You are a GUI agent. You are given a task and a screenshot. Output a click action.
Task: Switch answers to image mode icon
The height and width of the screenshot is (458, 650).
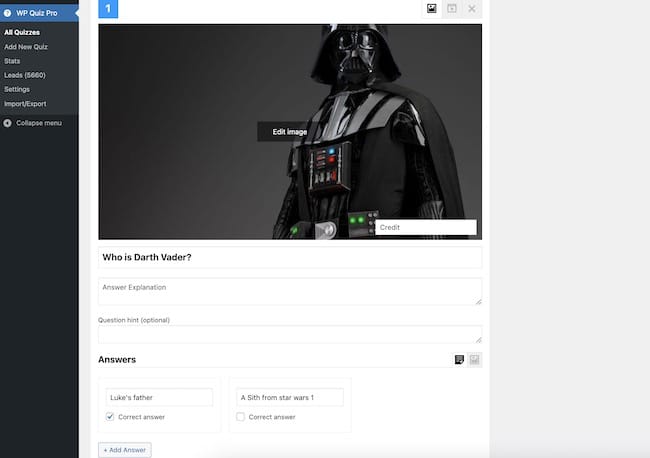(x=474, y=360)
